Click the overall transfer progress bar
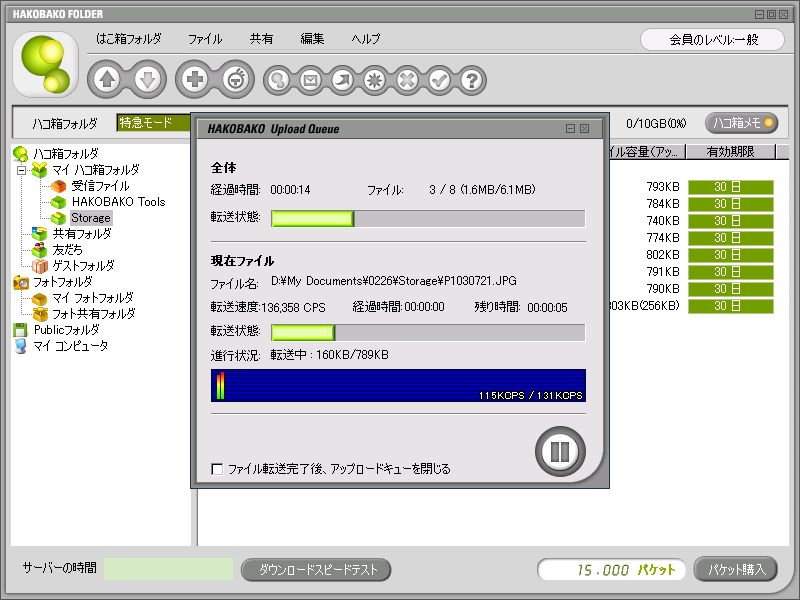The image size is (800, 600). click(x=428, y=218)
